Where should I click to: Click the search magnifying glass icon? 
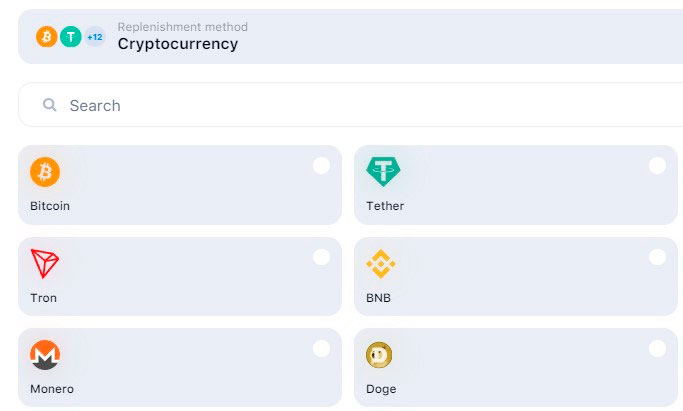tap(49, 105)
